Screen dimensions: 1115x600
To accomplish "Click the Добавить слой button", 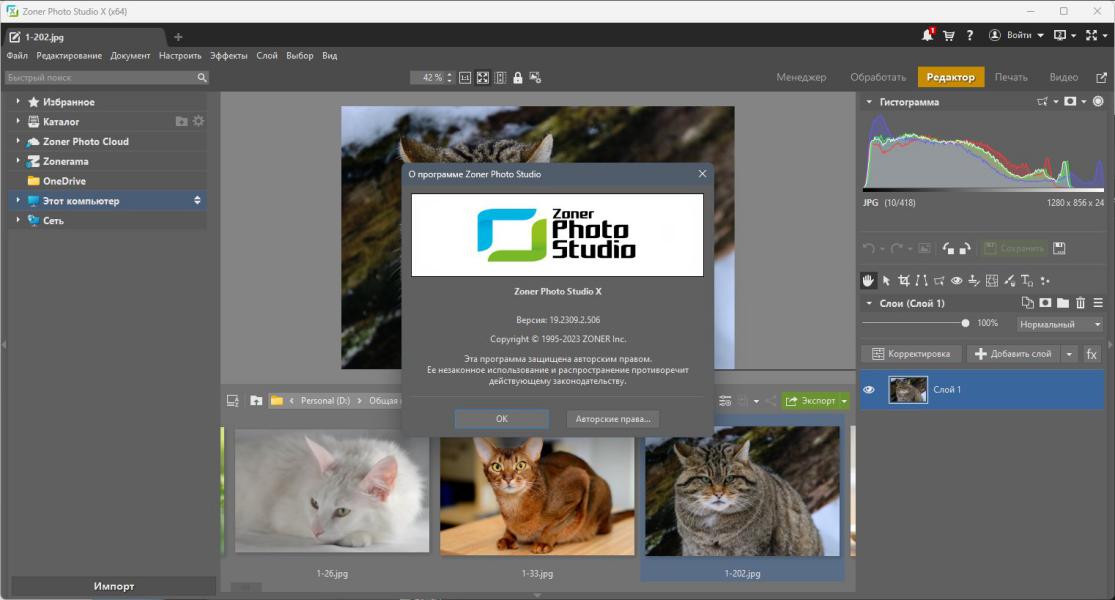I will [1013, 354].
